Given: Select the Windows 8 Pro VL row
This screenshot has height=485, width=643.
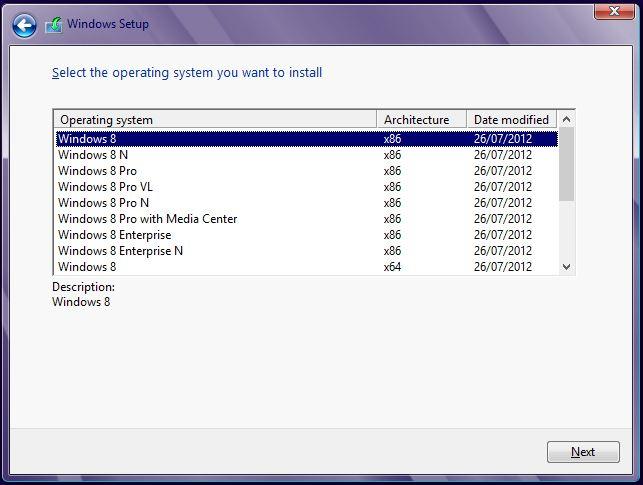Looking at the screenshot, I should [307, 187].
